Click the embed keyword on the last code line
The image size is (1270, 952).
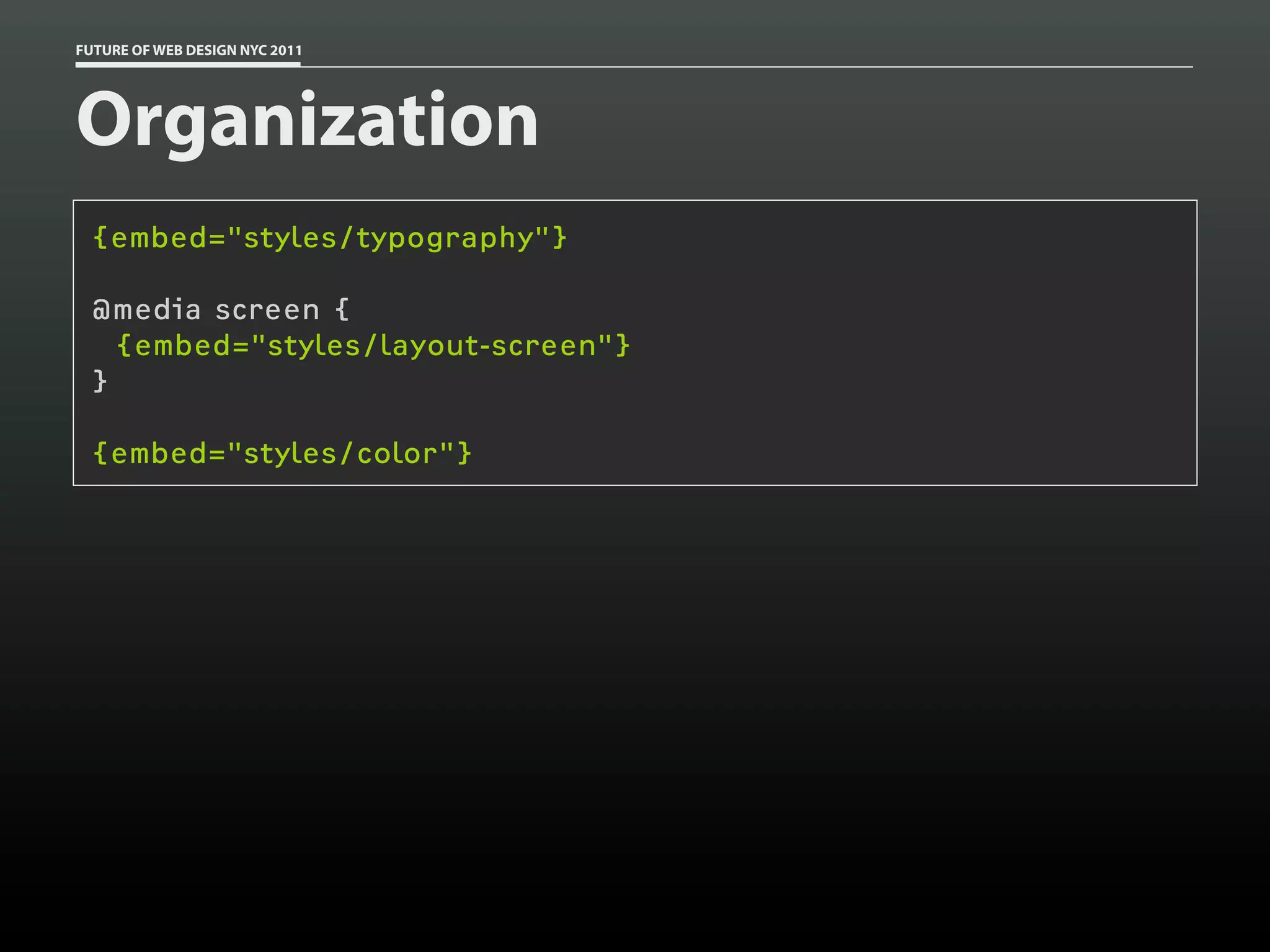[159, 454]
